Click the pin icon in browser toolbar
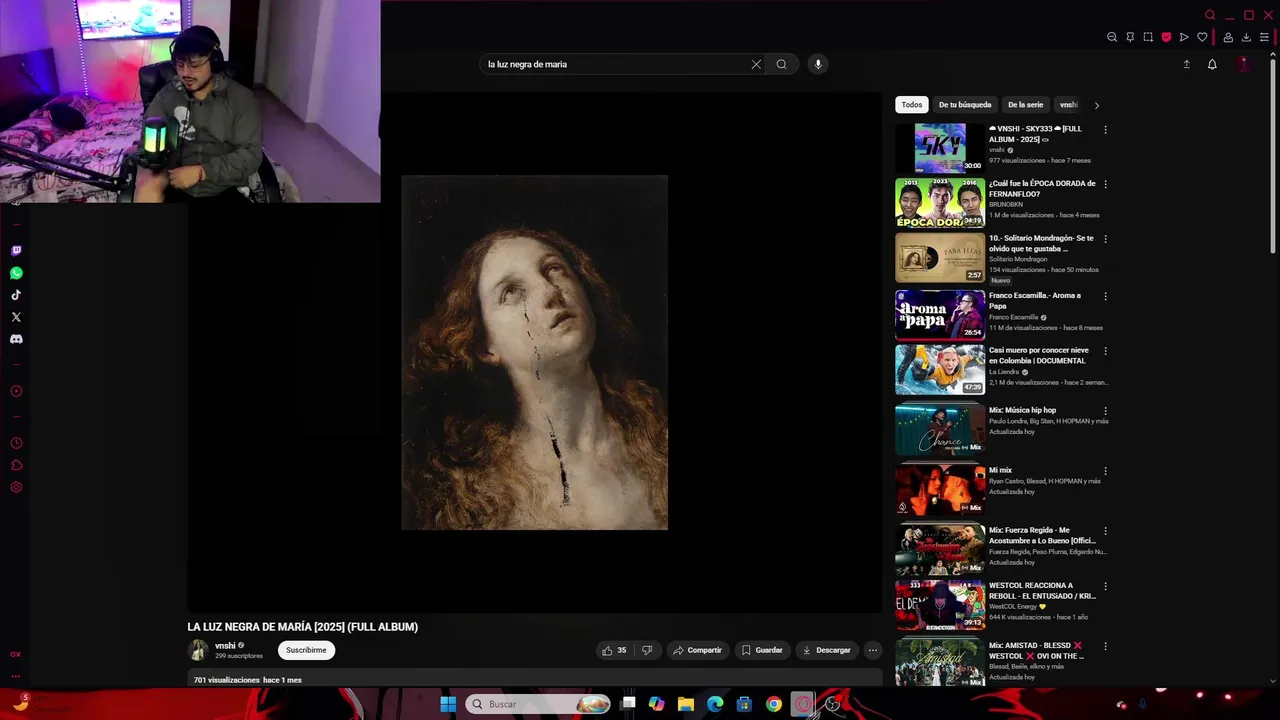The width and height of the screenshot is (1280, 720). (1130, 37)
